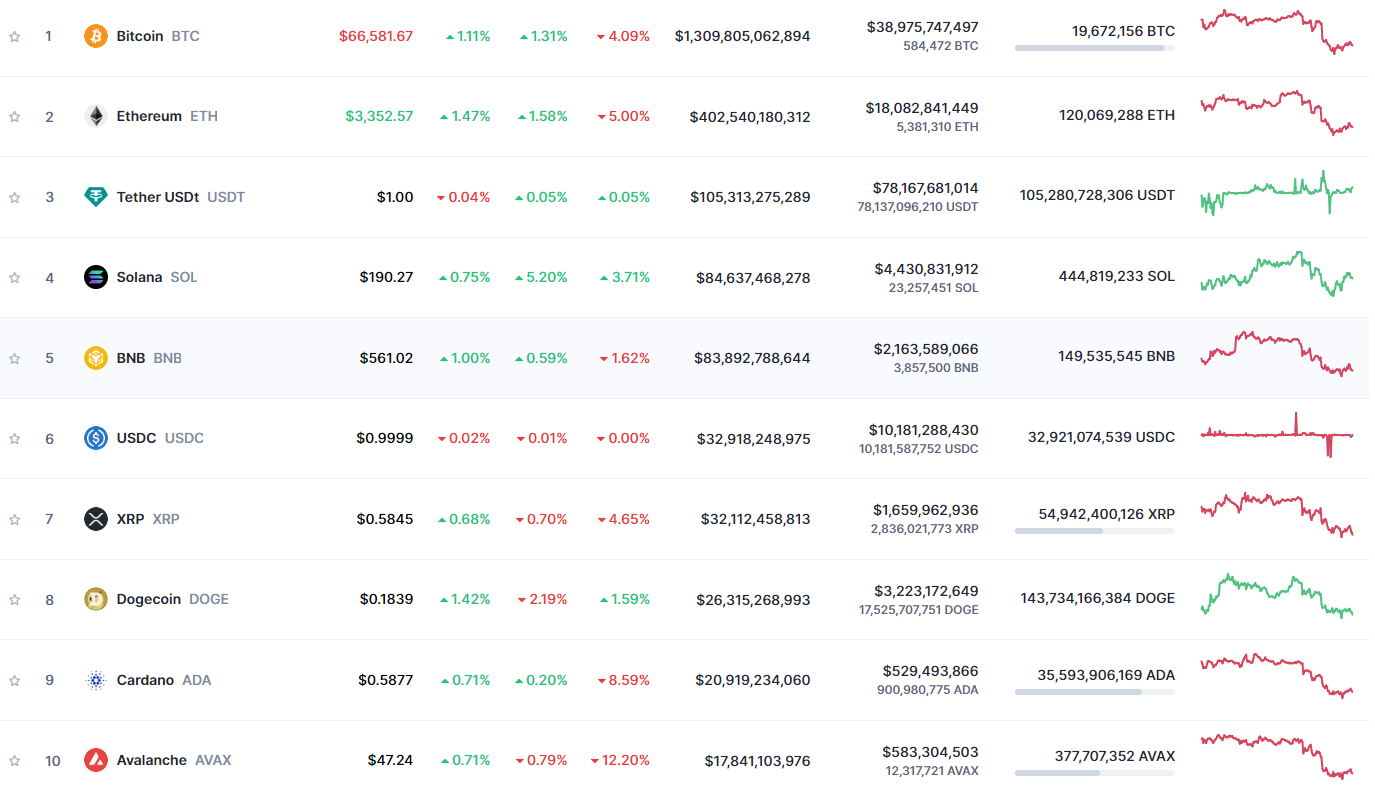Click XRP price $0.5845

click(385, 519)
